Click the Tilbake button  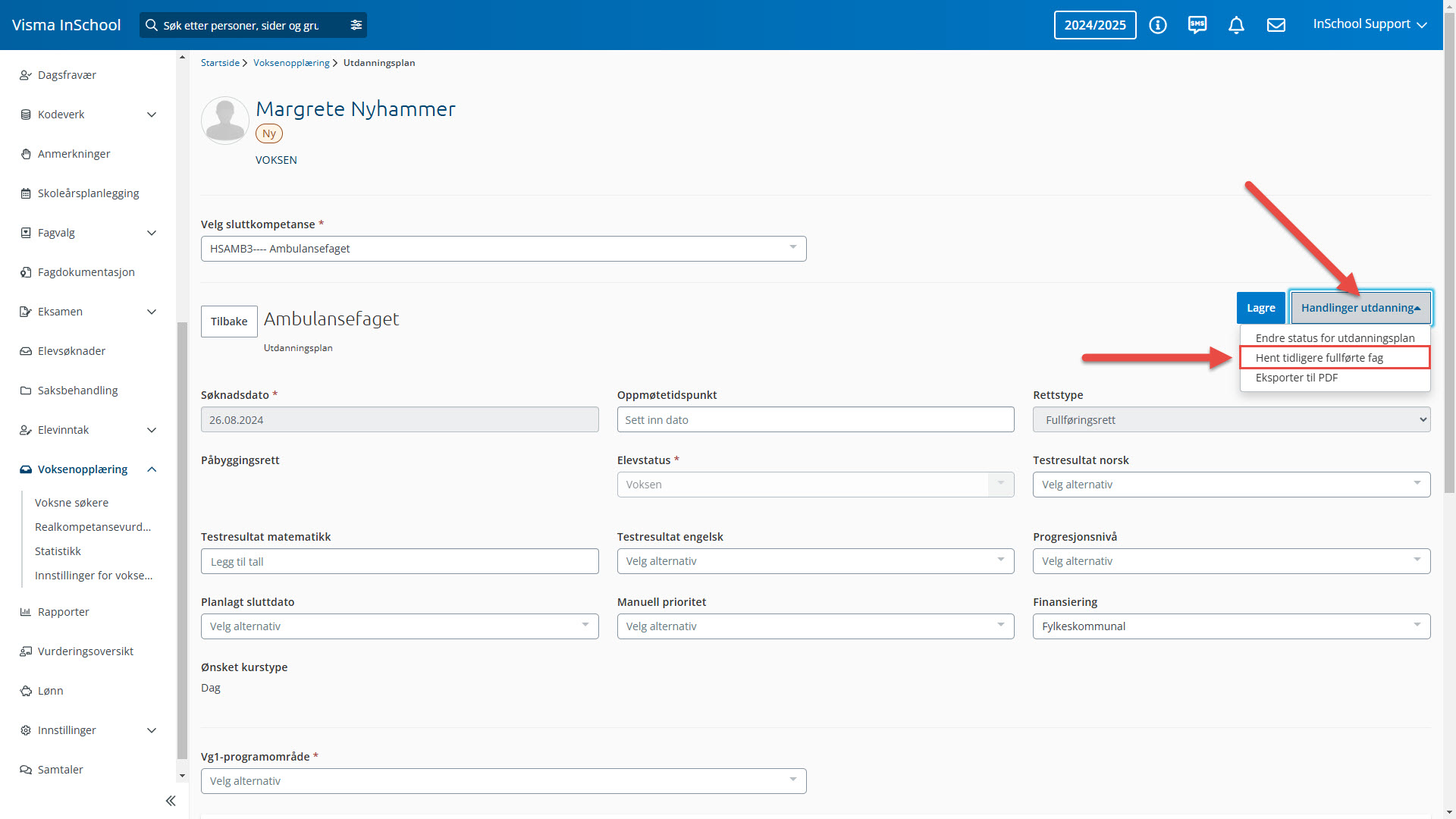click(229, 322)
